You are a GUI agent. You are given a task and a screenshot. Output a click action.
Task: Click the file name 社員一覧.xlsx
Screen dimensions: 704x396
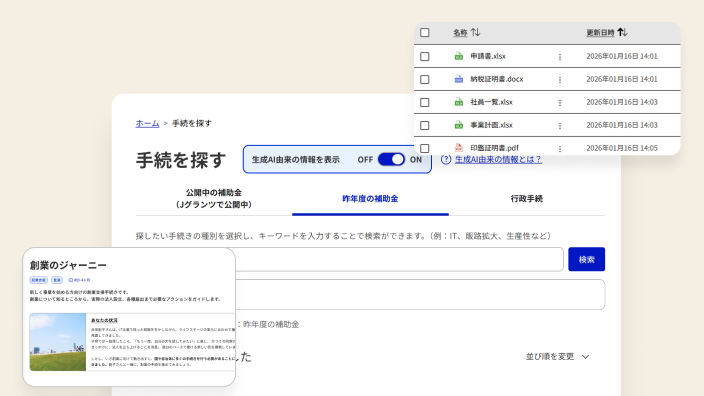pyautogui.click(x=491, y=102)
